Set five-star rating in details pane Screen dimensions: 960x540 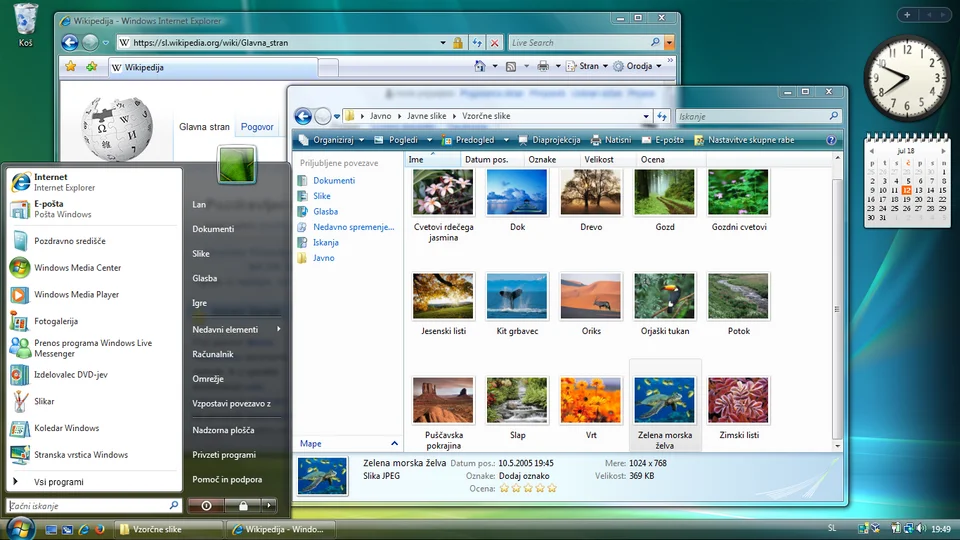tap(552, 488)
